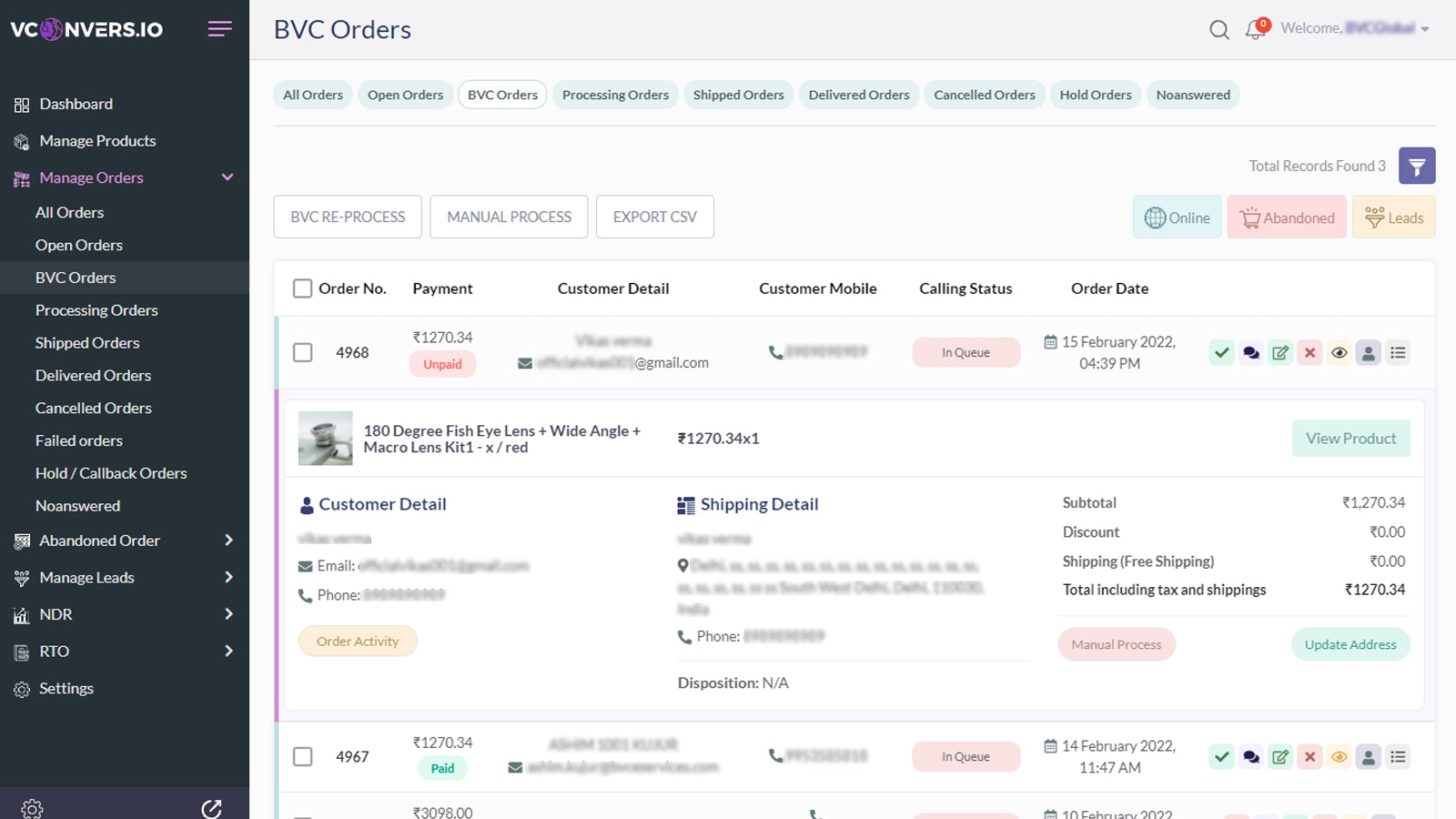Click the EXPORT CSV button

tap(654, 217)
